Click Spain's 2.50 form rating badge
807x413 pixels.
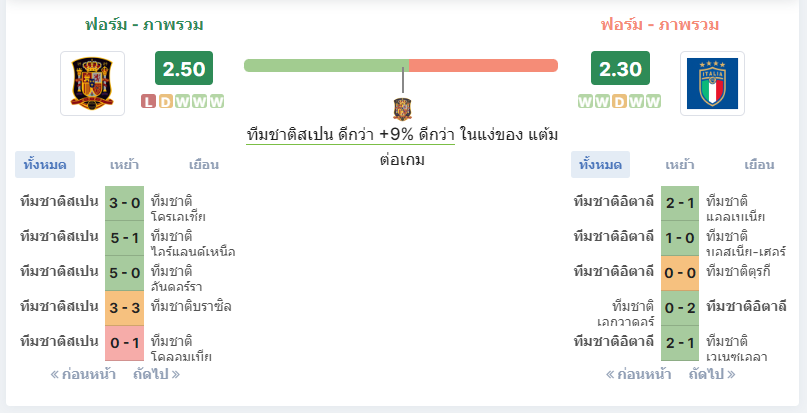(x=184, y=68)
